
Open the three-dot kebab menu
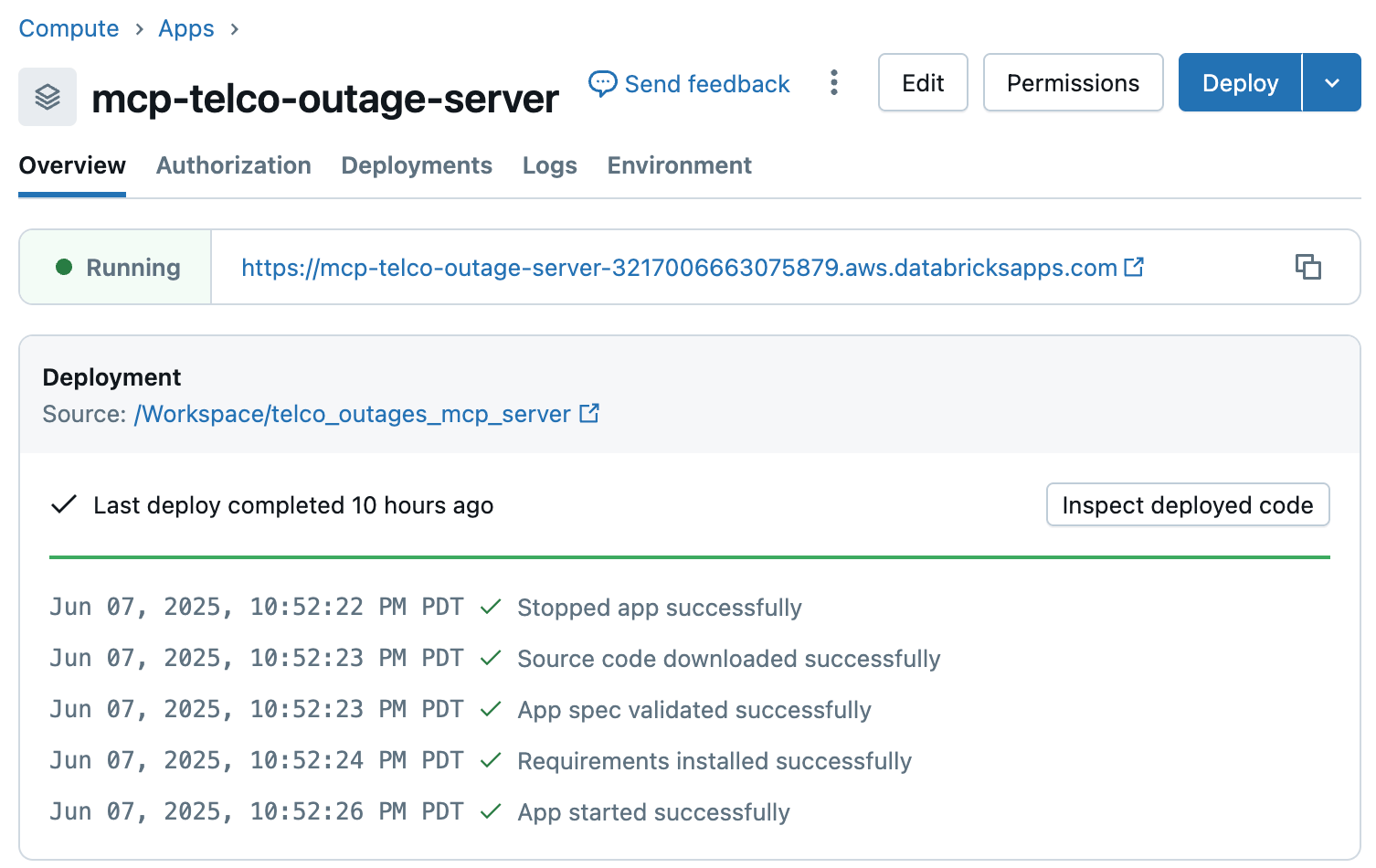[x=833, y=83]
